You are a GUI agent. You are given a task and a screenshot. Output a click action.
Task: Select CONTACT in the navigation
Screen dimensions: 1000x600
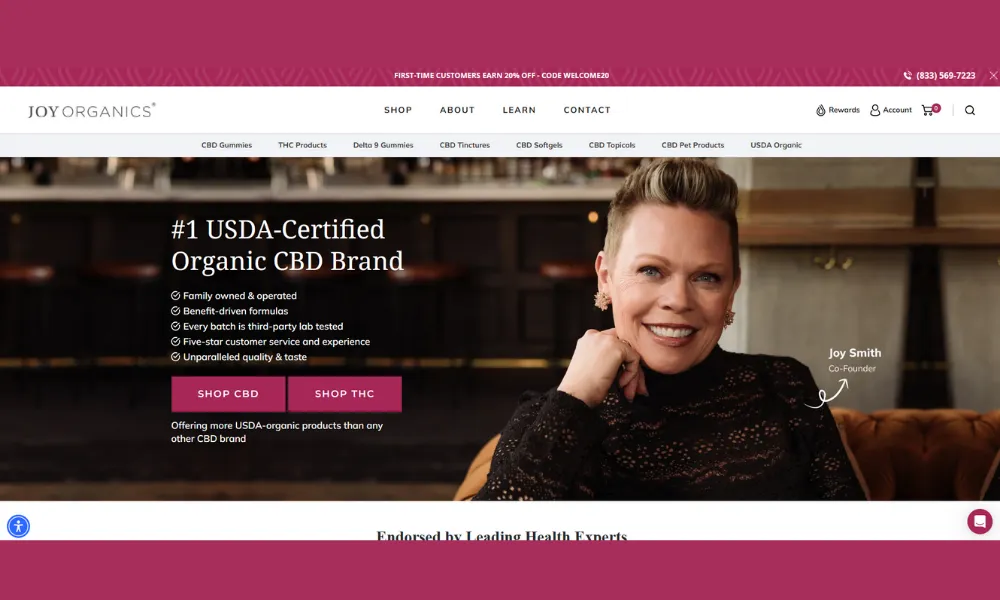coord(587,110)
